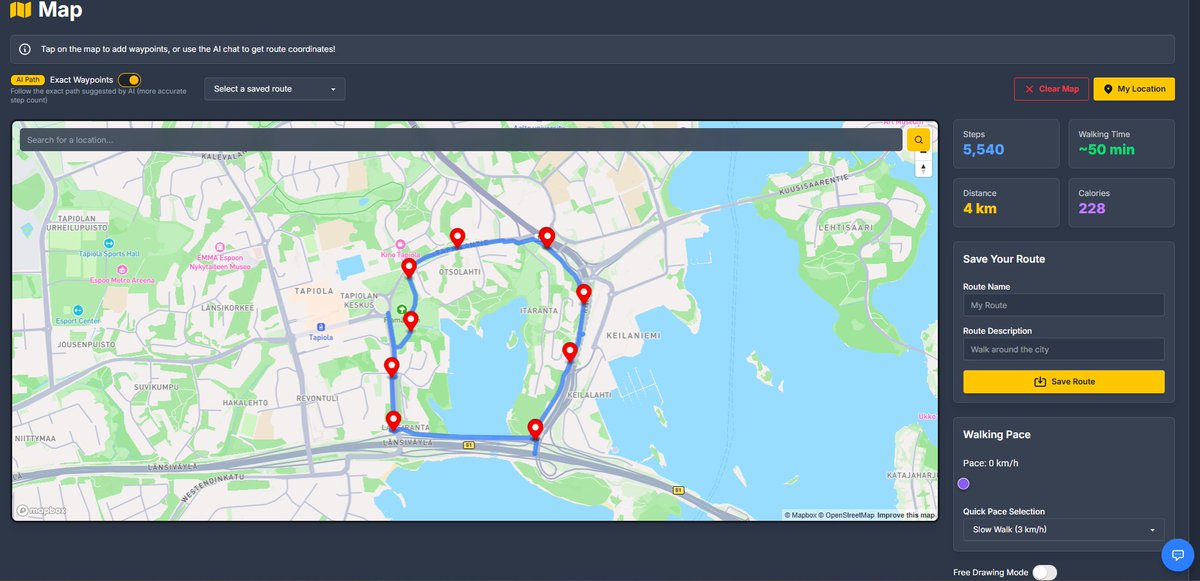
Task: Click the My Location button
Action: coord(1134,89)
